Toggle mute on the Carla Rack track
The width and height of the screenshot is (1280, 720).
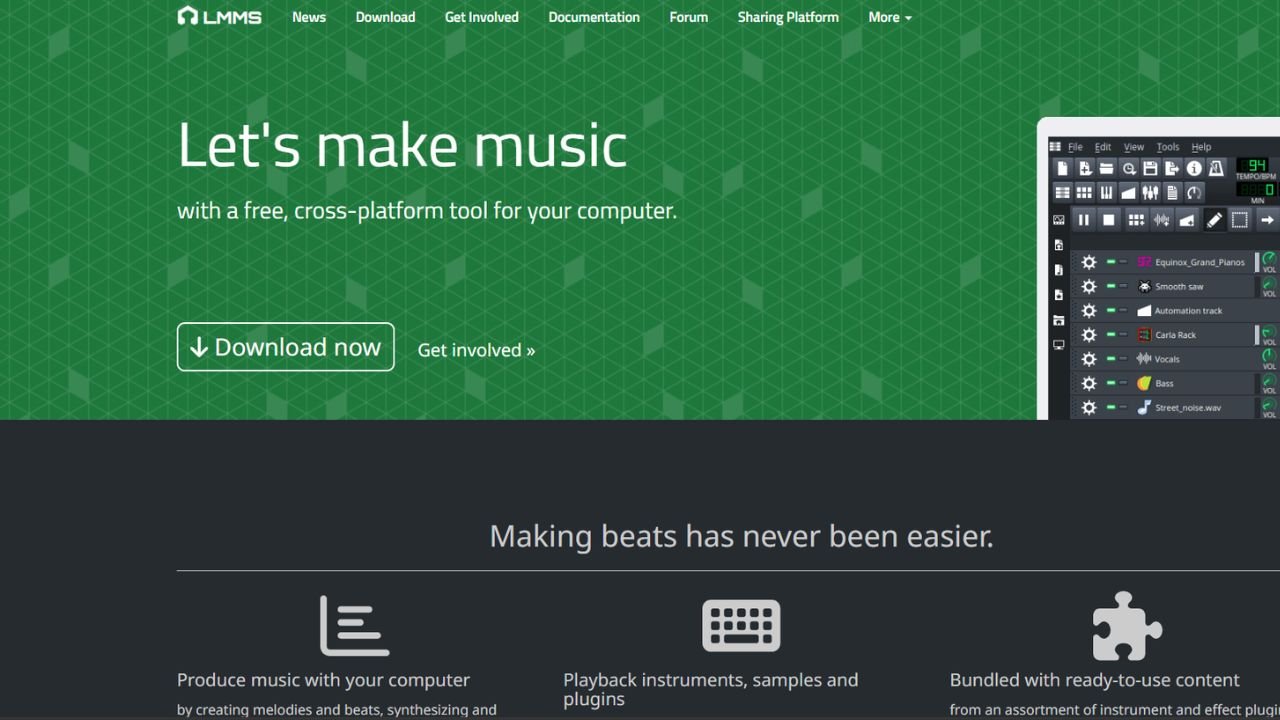tap(1111, 335)
